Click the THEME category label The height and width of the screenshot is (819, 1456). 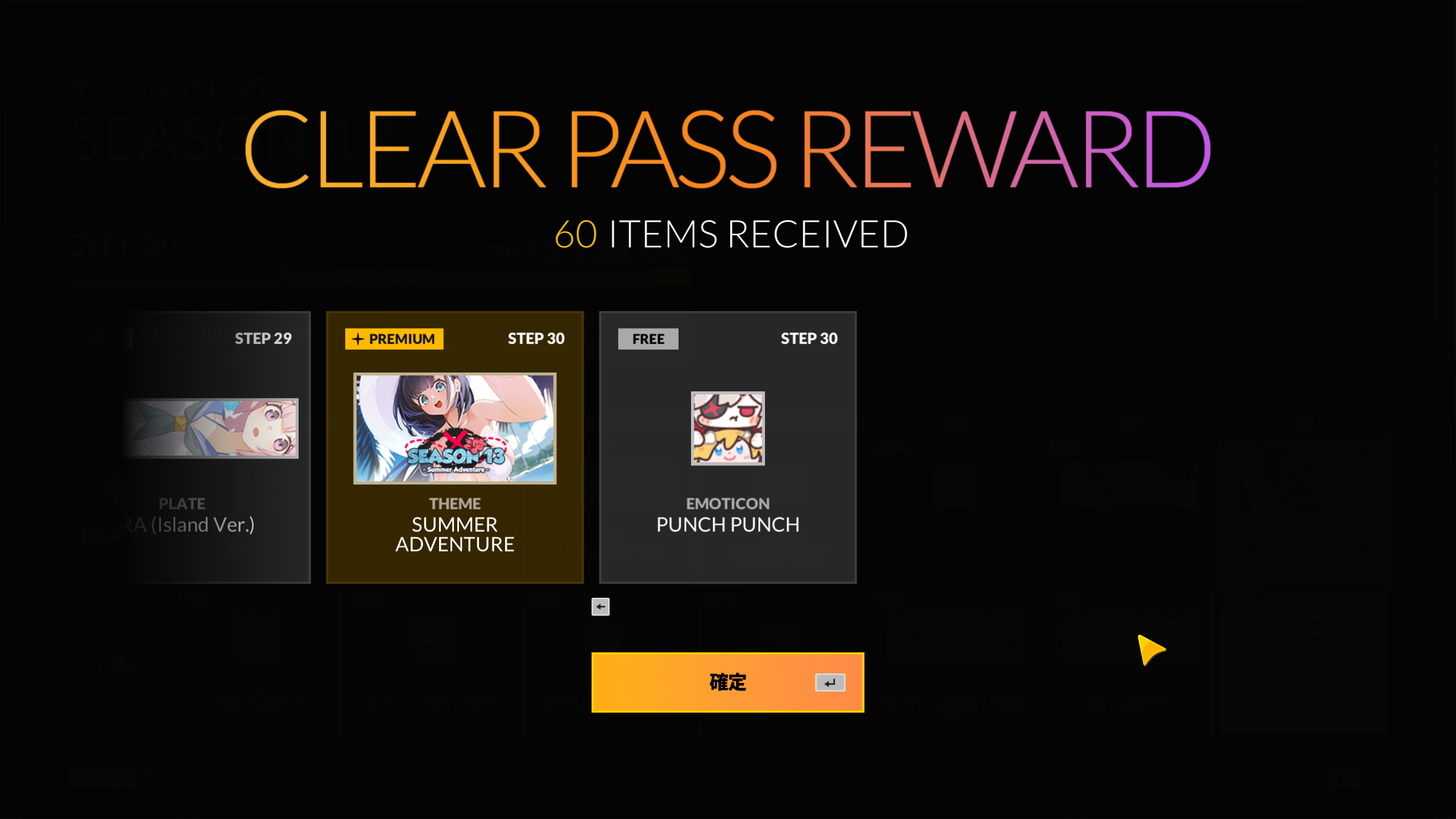tap(454, 503)
